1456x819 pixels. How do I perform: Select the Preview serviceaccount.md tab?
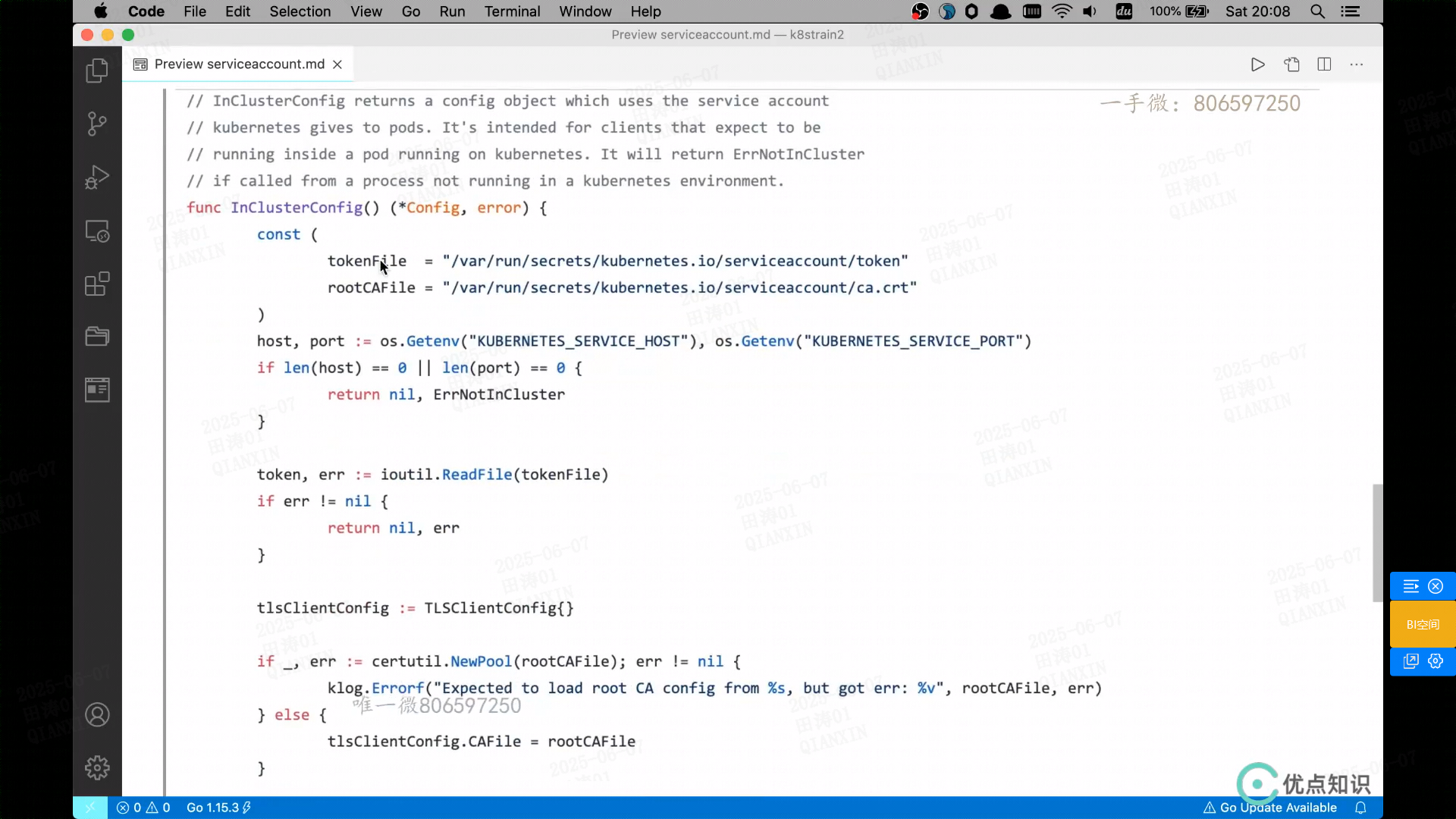(x=239, y=64)
